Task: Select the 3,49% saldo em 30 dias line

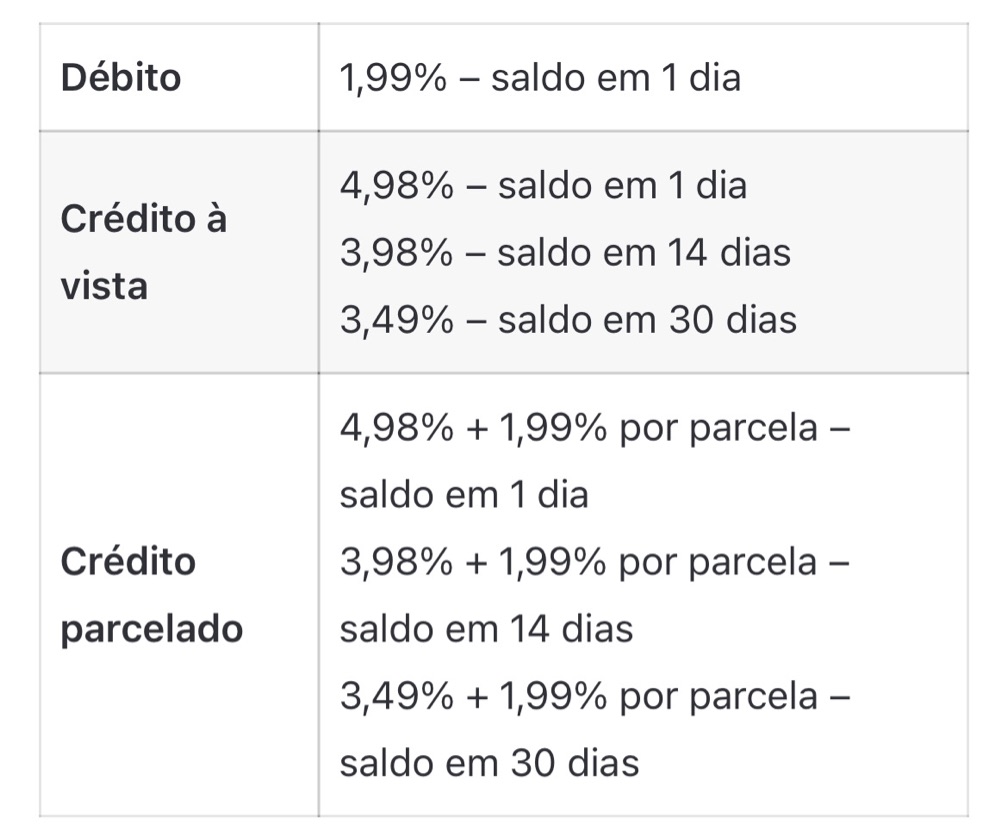Action: click(568, 319)
